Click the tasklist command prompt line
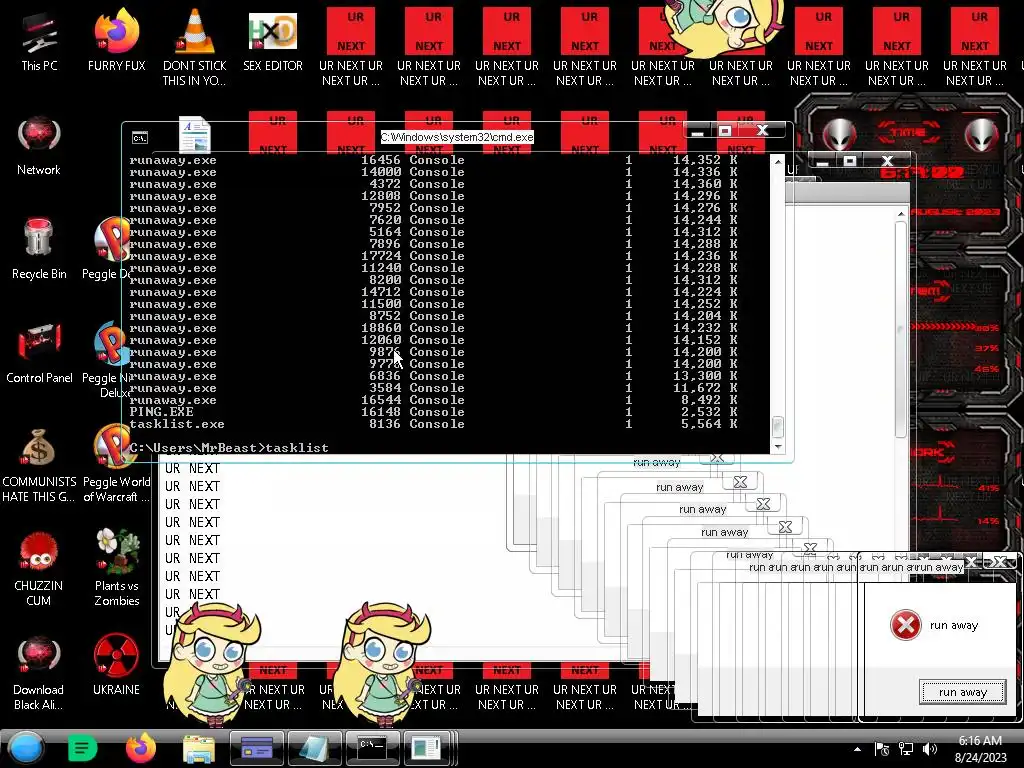 click(x=229, y=448)
